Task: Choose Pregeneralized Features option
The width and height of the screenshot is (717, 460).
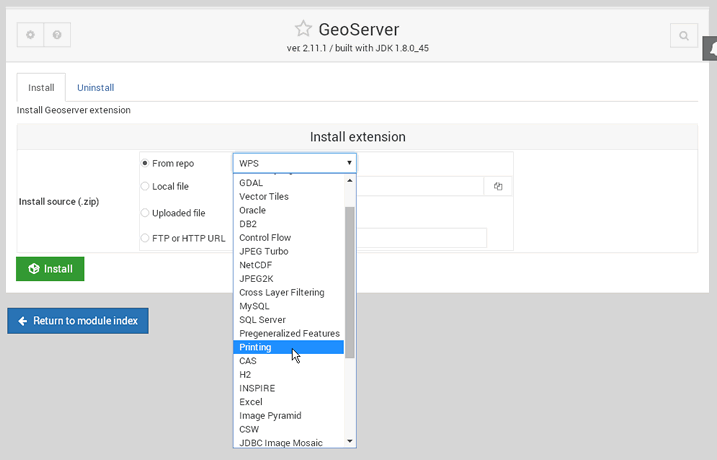Action: [289, 334]
